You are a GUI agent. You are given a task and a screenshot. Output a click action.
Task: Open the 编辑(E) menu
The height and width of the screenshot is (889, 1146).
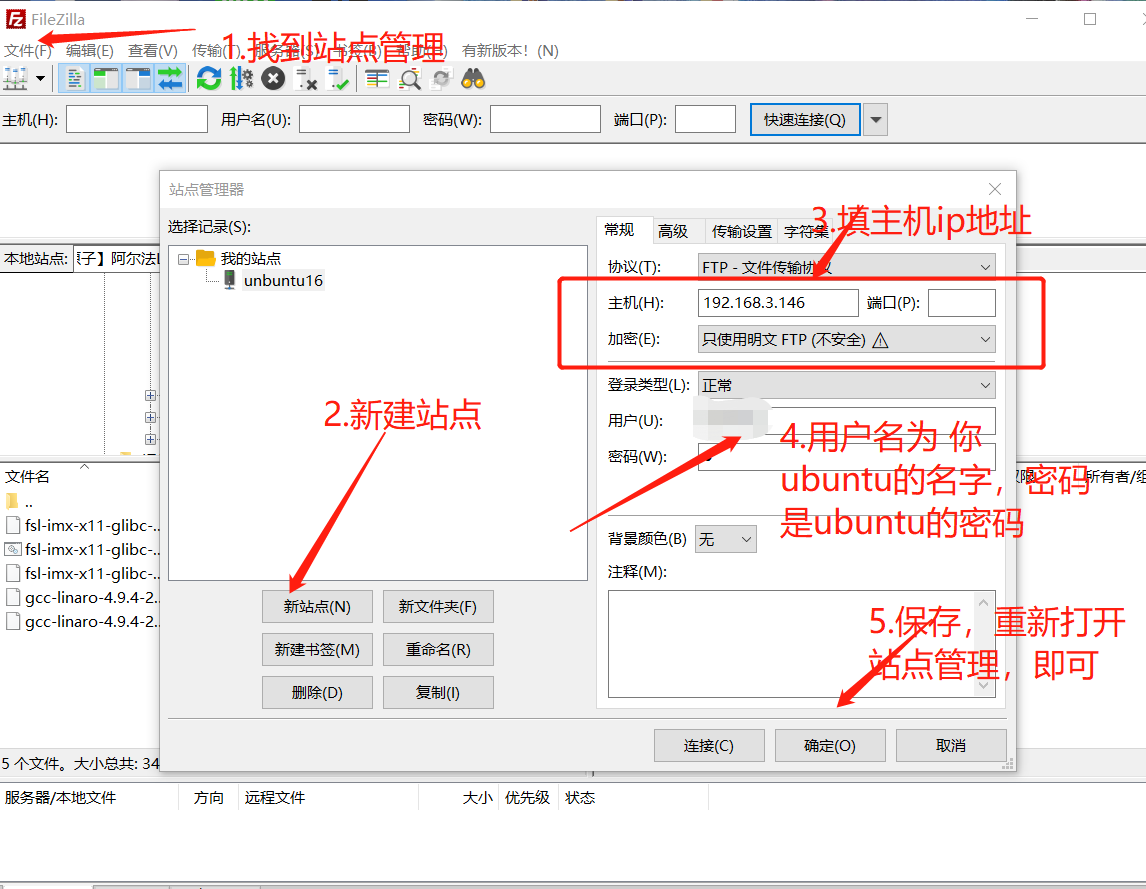[x=90, y=50]
